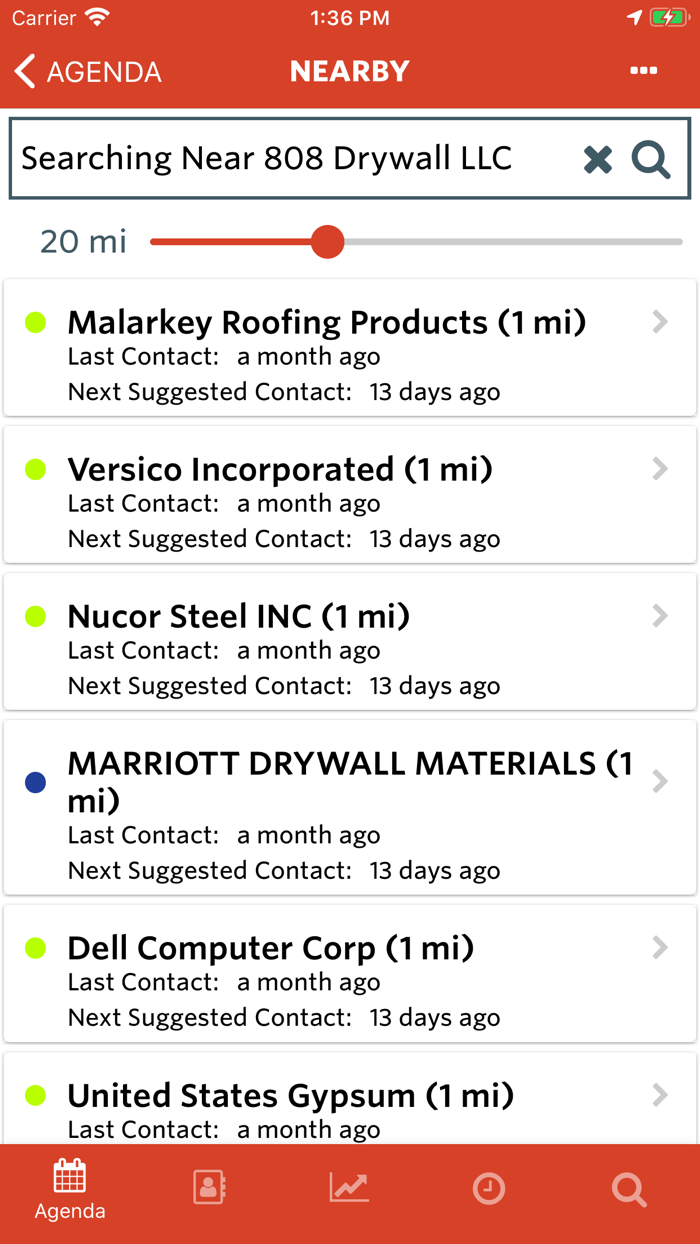Expand details for Versico Incorporated via chevron
This screenshot has height=1244, width=700.
point(660,468)
